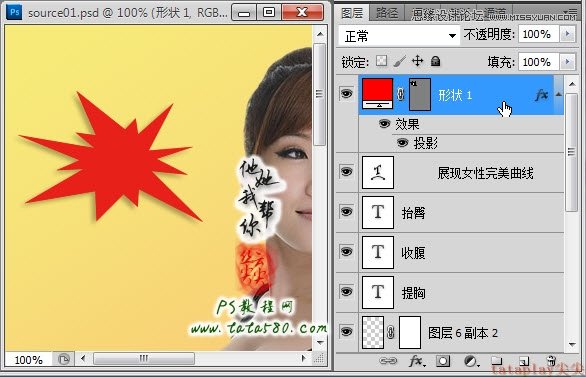Hide the 收腹 text layer
586x377 pixels.
tap(346, 251)
